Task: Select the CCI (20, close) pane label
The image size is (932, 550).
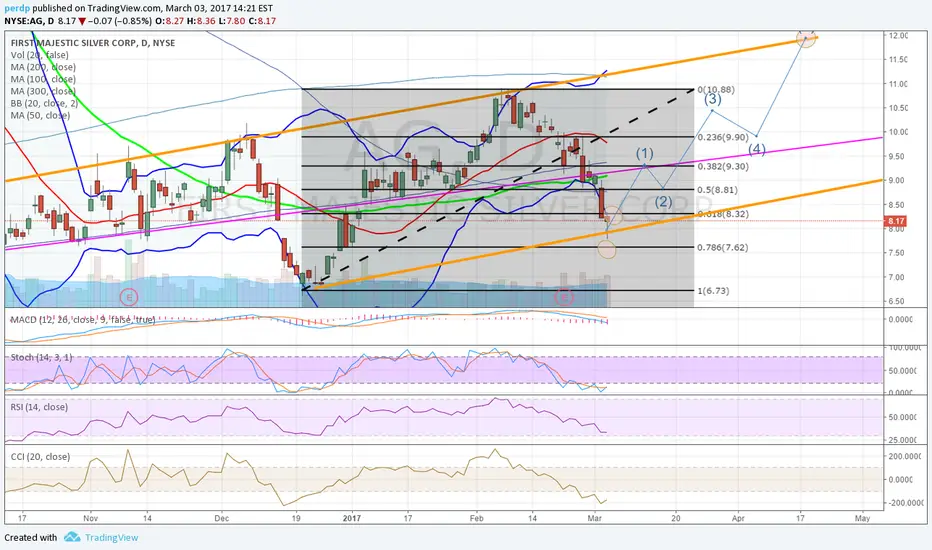Action: coord(40,457)
